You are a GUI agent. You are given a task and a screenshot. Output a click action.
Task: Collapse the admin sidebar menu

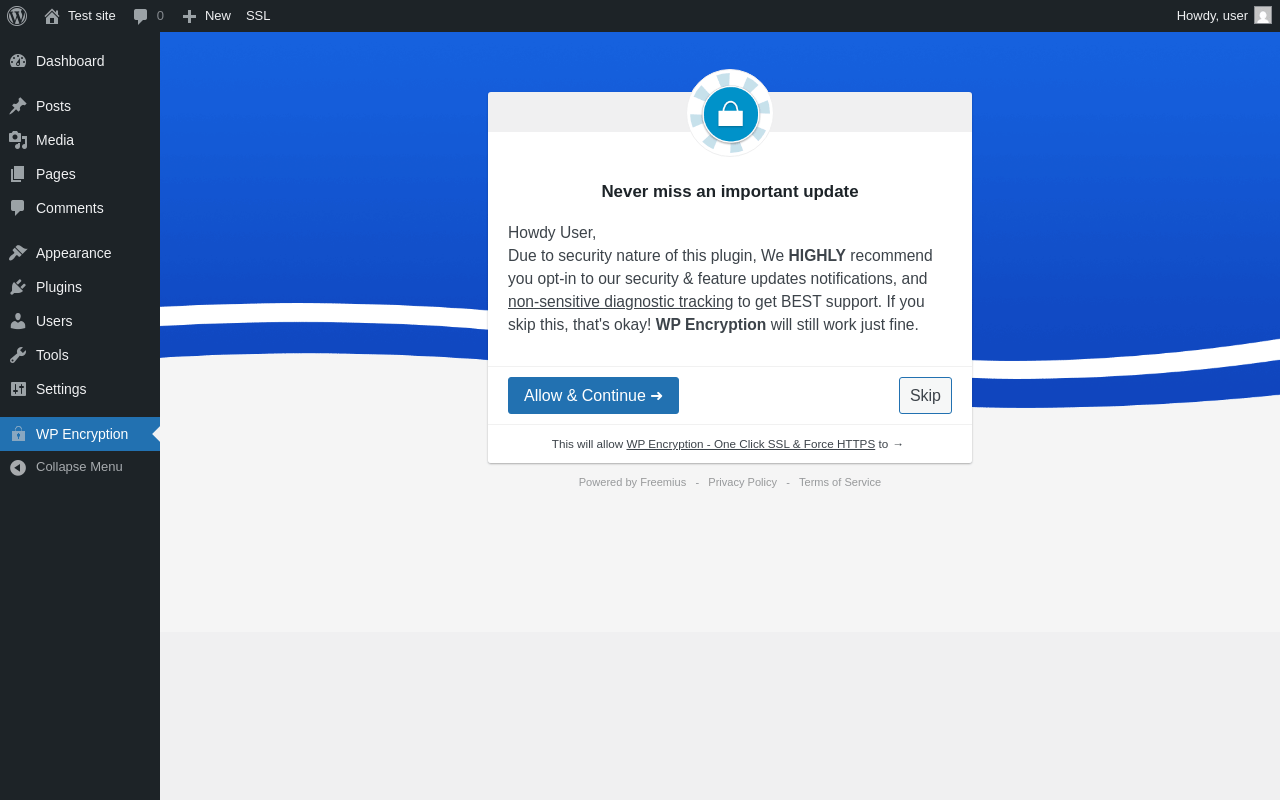pos(80,467)
